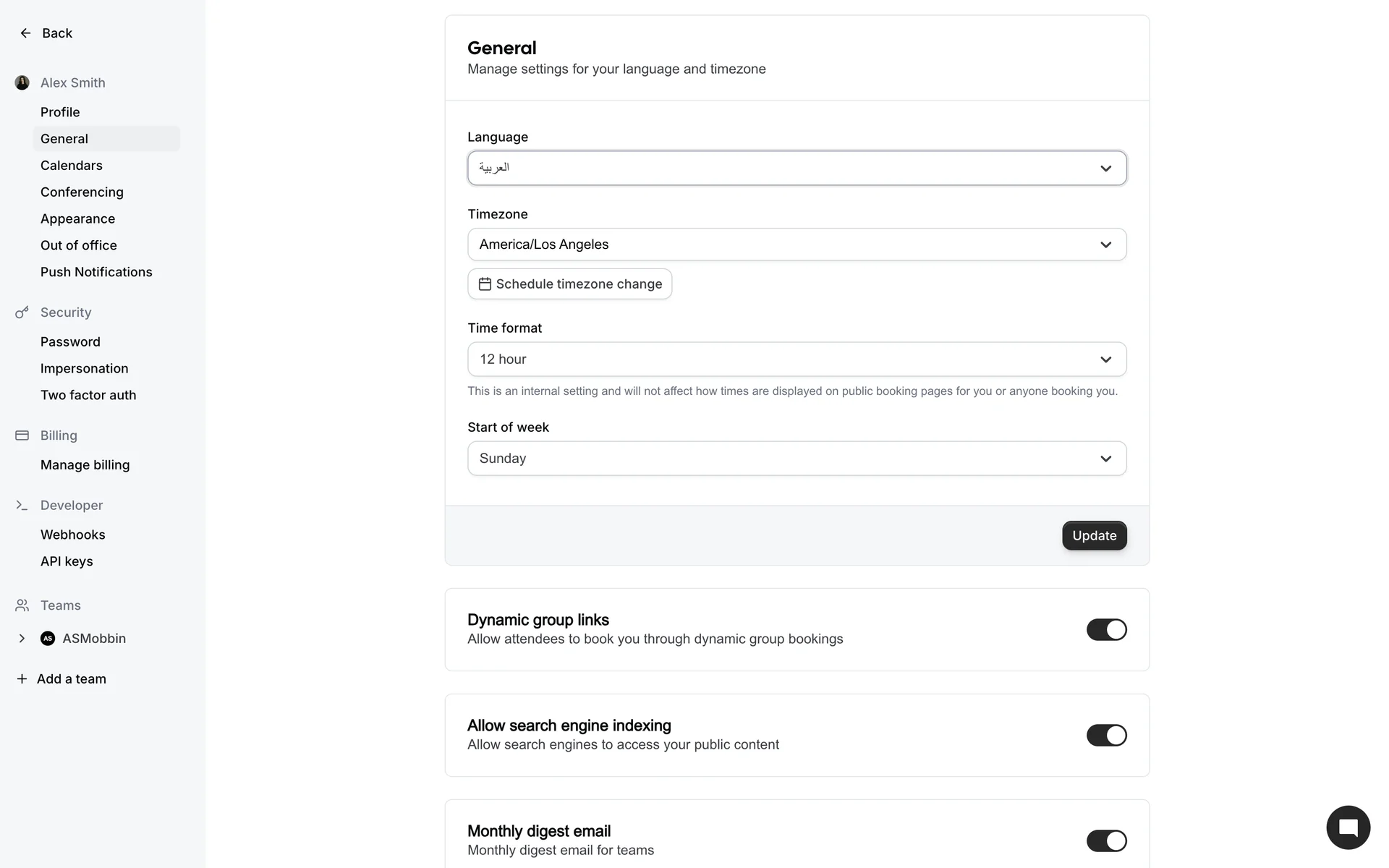Toggle the Monthly digest email switch

coord(1106,841)
